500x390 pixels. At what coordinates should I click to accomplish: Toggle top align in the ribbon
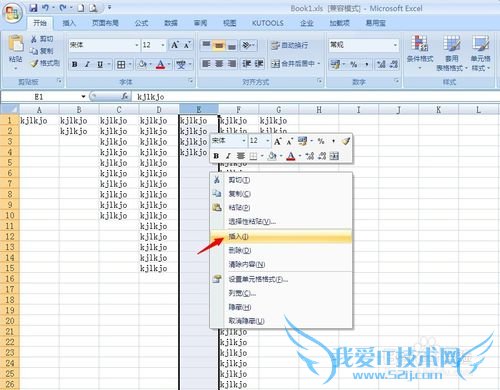(x=206, y=45)
